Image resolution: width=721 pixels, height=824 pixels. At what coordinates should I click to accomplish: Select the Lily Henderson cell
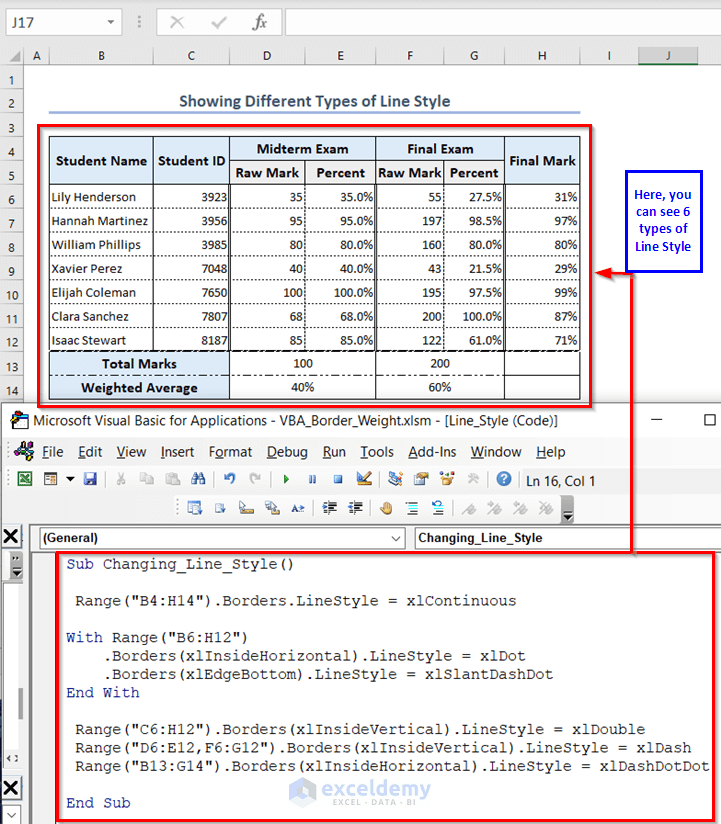point(101,197)
